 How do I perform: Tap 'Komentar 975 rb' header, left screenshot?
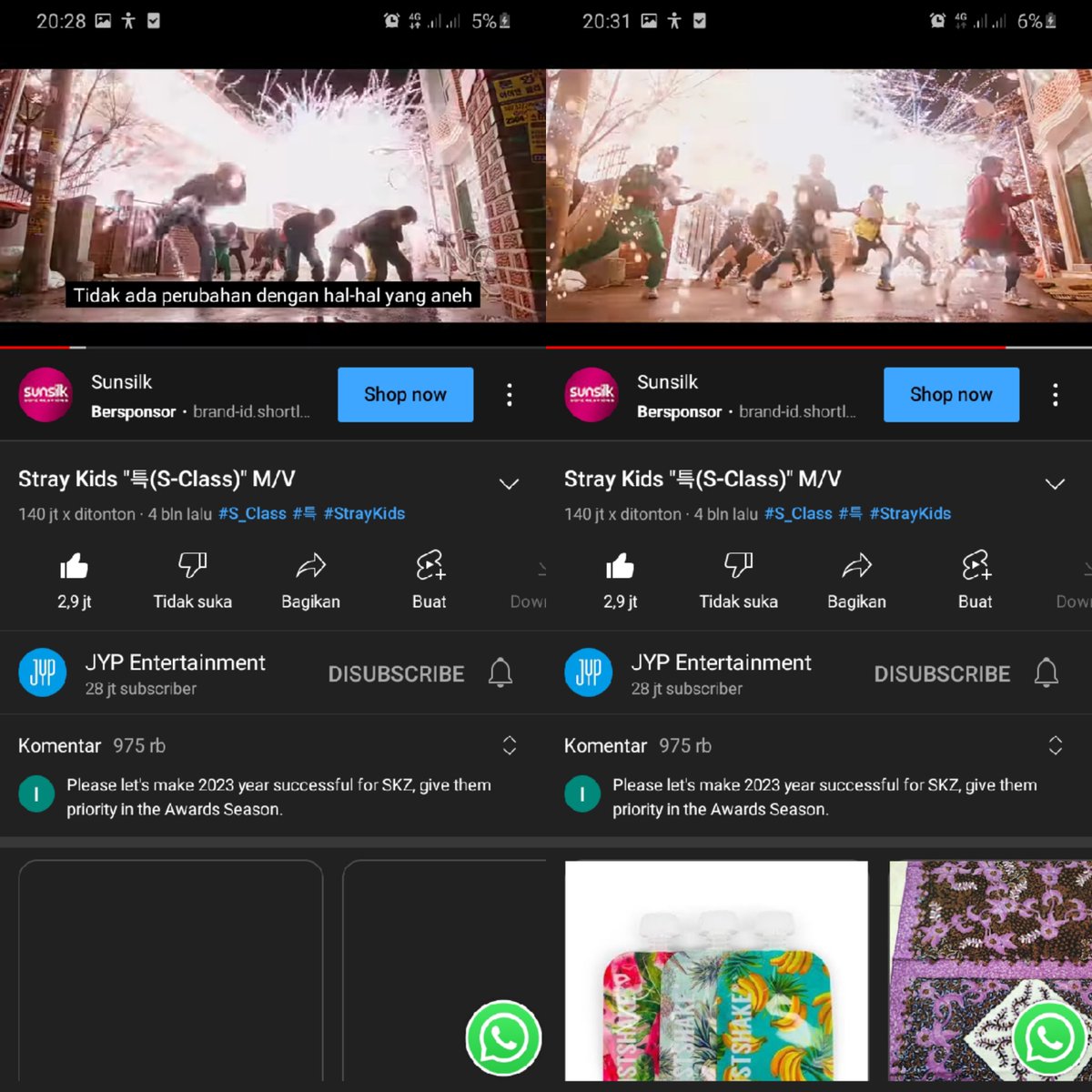pos(92,746)
